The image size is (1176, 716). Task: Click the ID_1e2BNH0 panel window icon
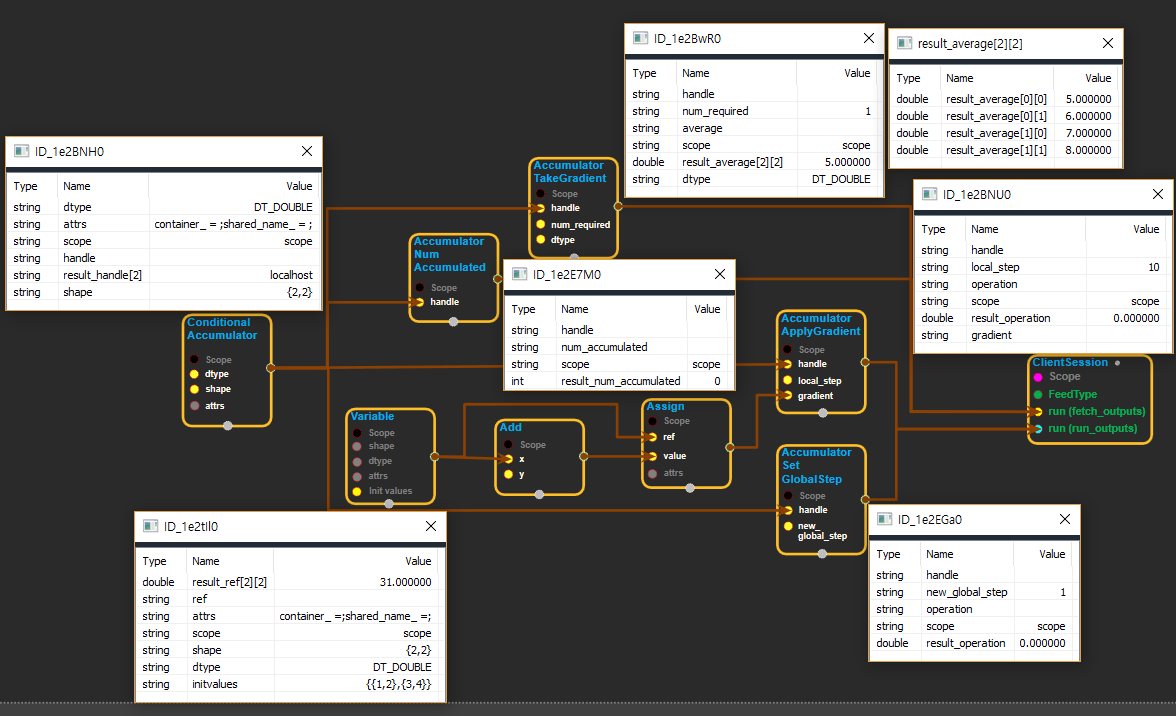(22, 152)
